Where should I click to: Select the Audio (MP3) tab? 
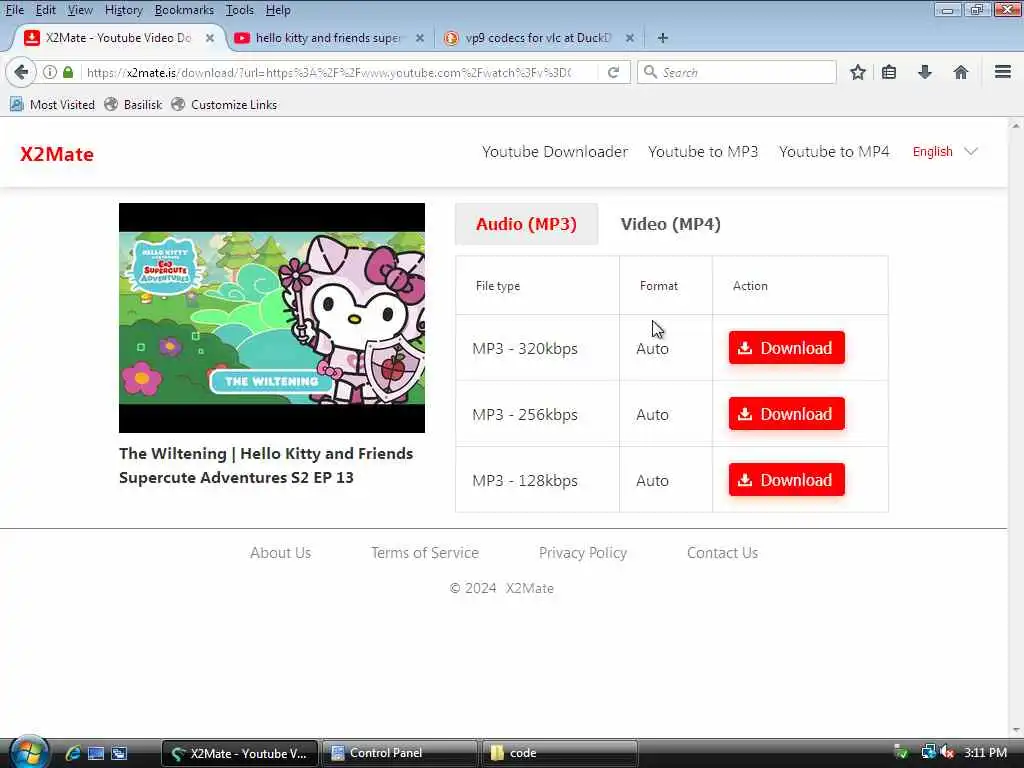pos(526,224)
